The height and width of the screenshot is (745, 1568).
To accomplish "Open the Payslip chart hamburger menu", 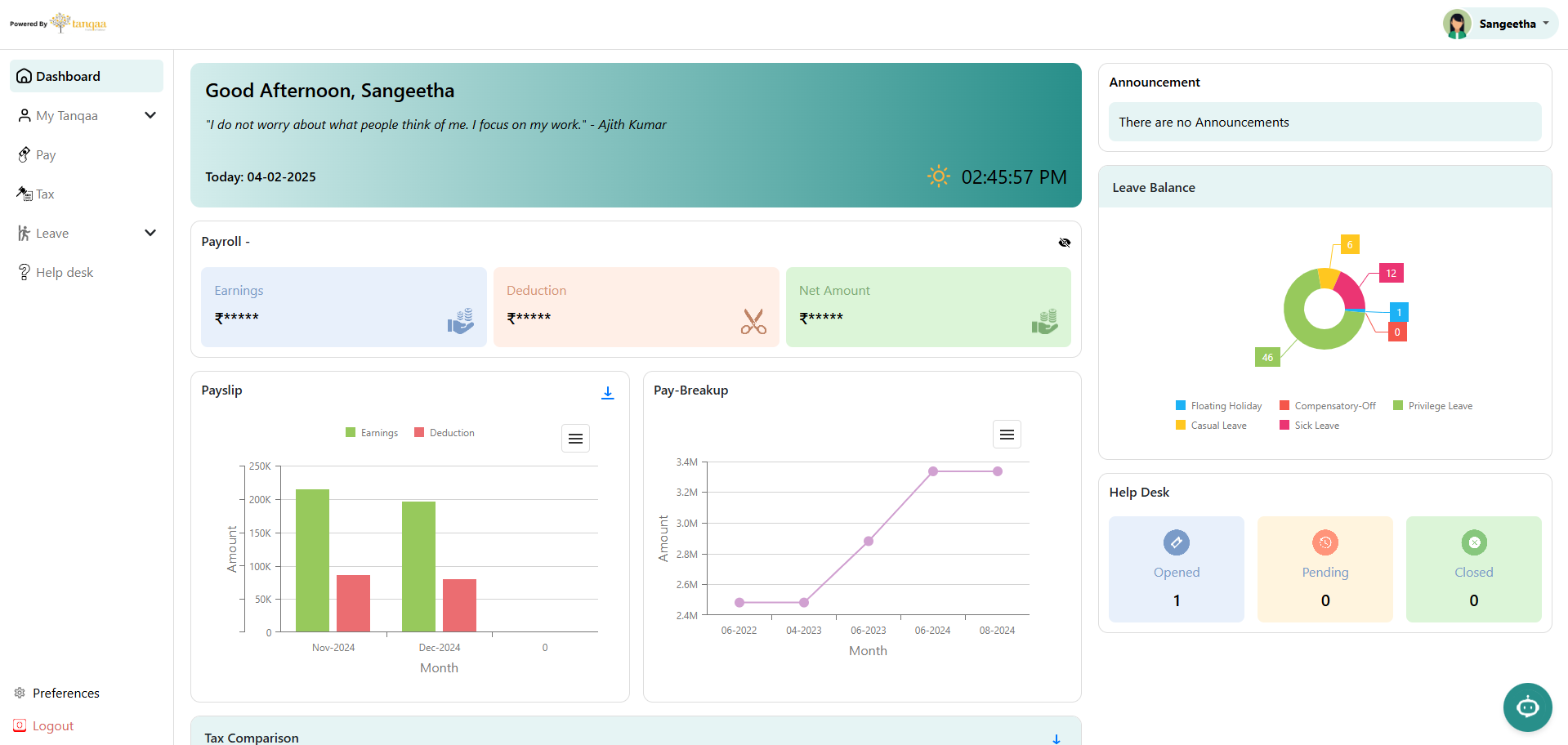I will 575,439.
